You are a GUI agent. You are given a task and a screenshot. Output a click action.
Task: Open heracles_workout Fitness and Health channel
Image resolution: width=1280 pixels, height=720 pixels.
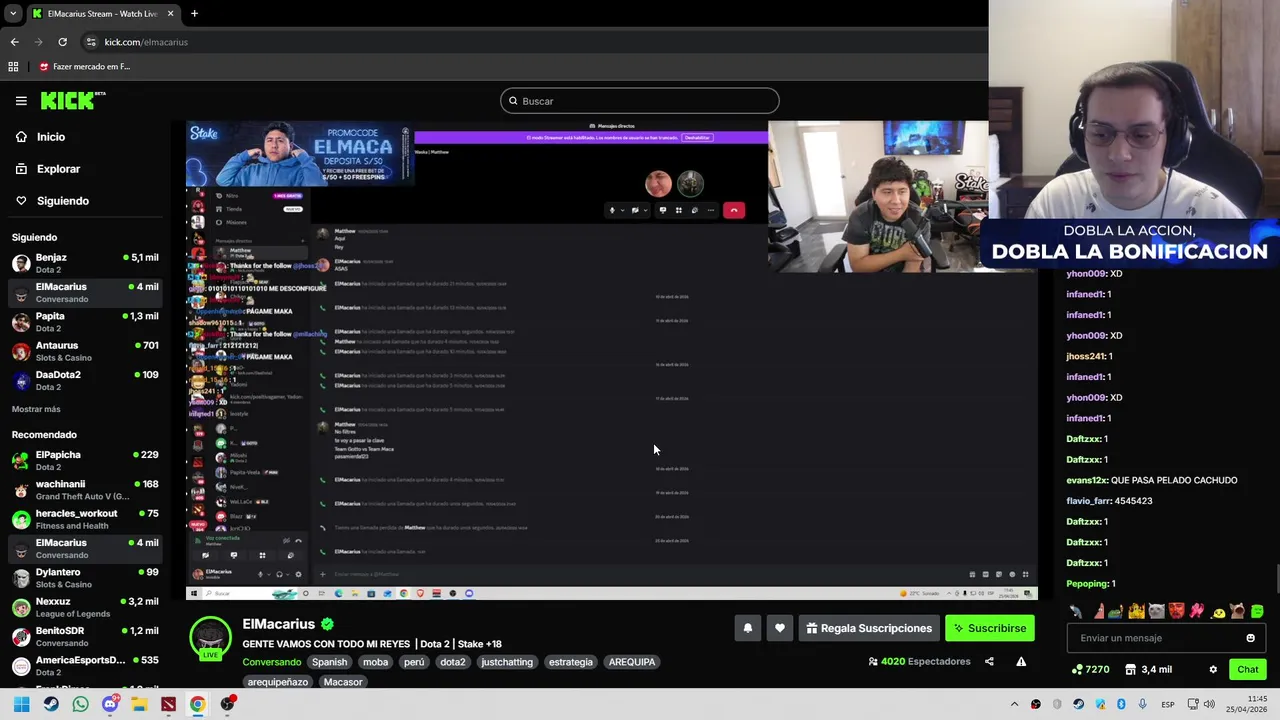pos(85,519)
